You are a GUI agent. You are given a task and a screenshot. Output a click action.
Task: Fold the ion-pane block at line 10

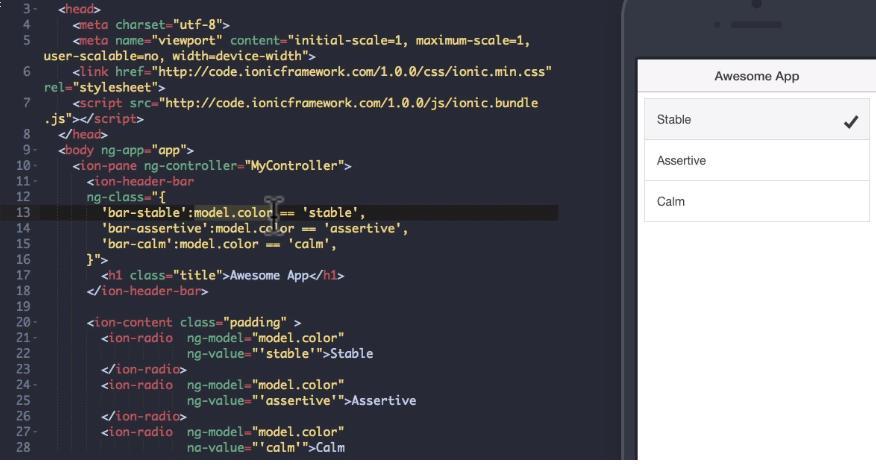pos(36,166)
